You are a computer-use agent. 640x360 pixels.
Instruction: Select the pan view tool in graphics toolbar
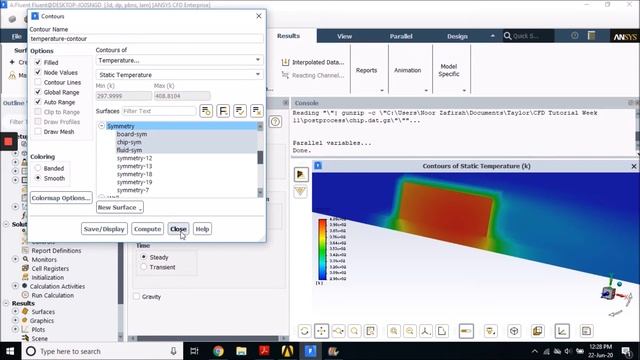(x=322, y=331)
